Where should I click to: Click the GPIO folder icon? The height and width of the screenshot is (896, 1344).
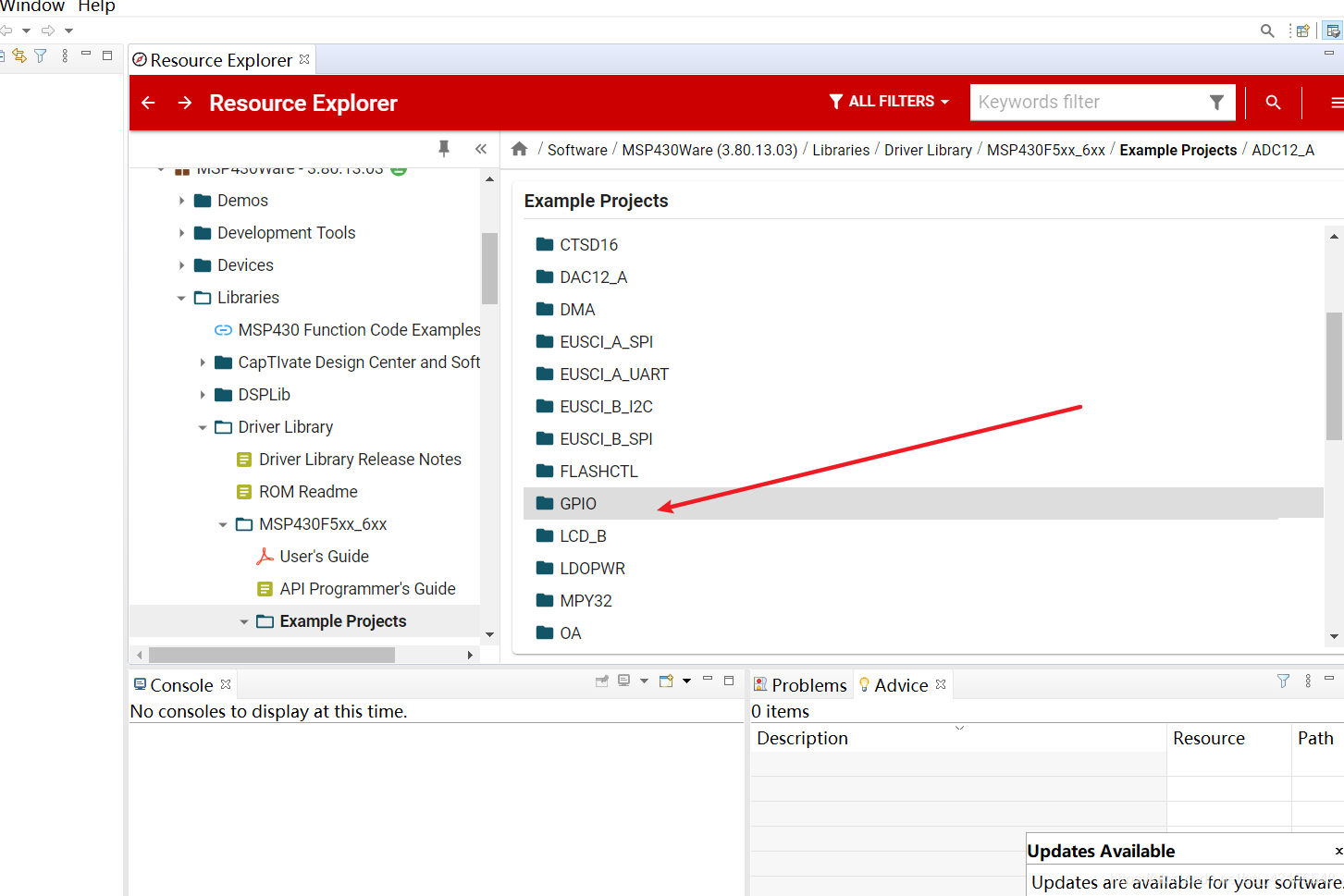pos(545,503)
